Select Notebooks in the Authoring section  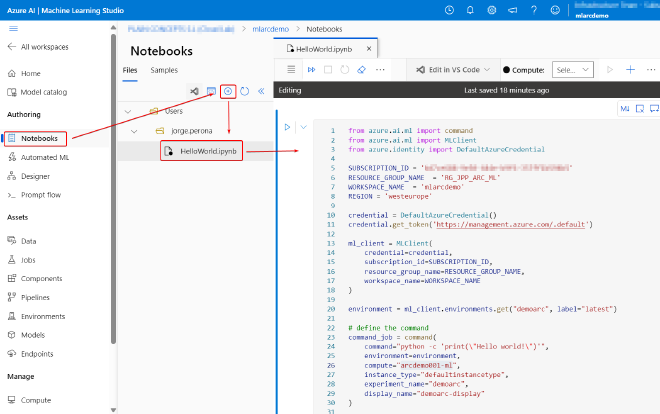coord(35,138)
